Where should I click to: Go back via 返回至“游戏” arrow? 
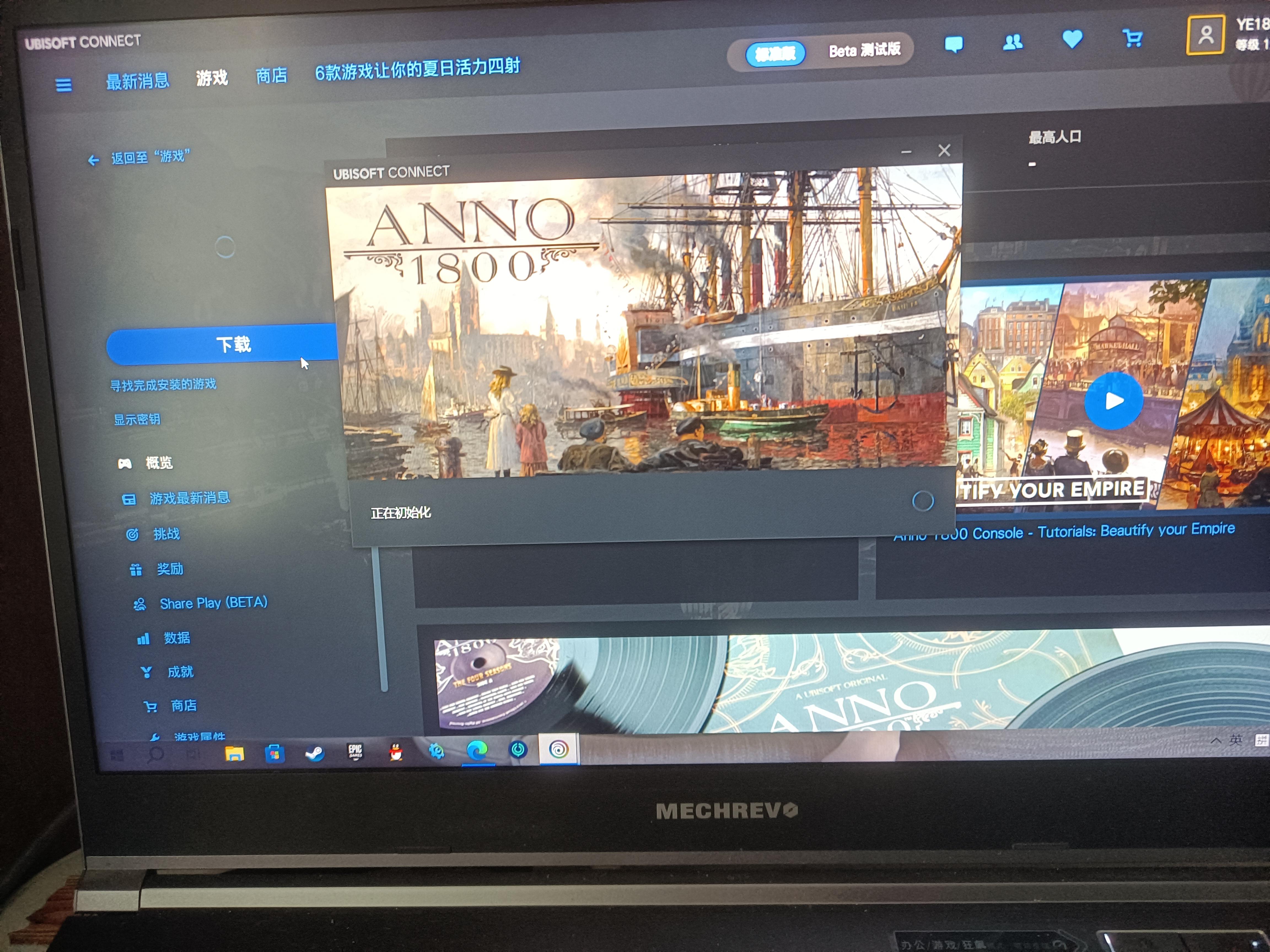point(94,160)
